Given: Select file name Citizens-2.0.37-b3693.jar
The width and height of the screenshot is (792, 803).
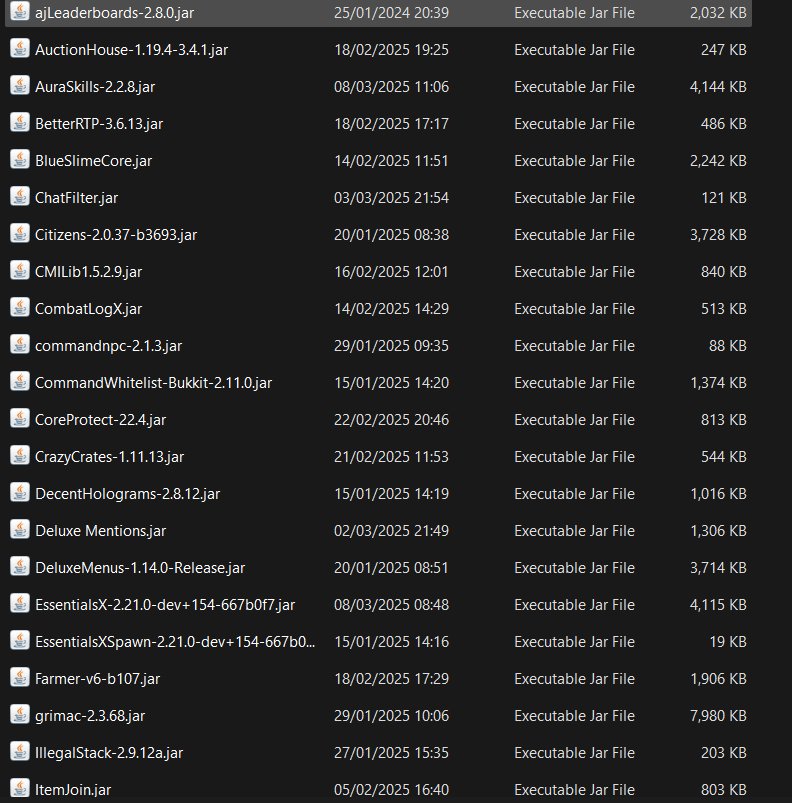Looking at the screenshot, I should [116, 235].
